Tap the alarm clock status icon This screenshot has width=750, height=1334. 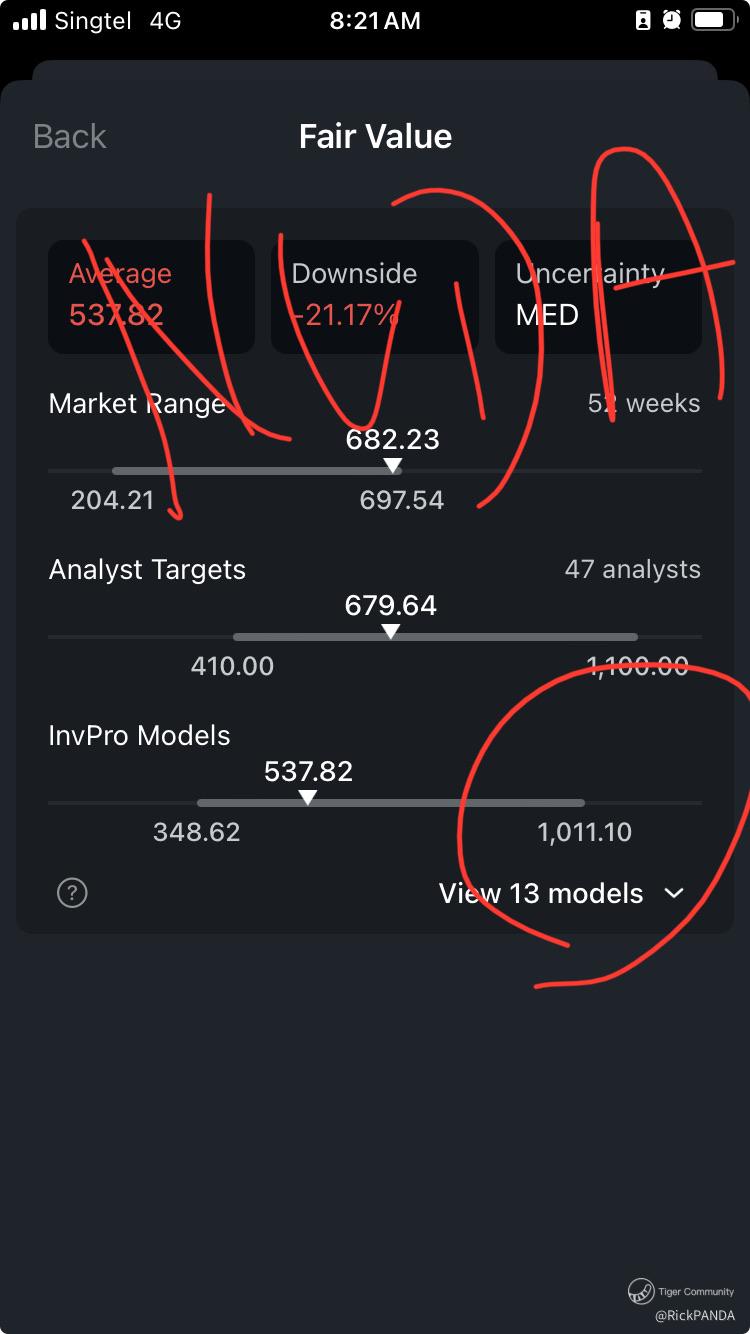pos(672,20)
